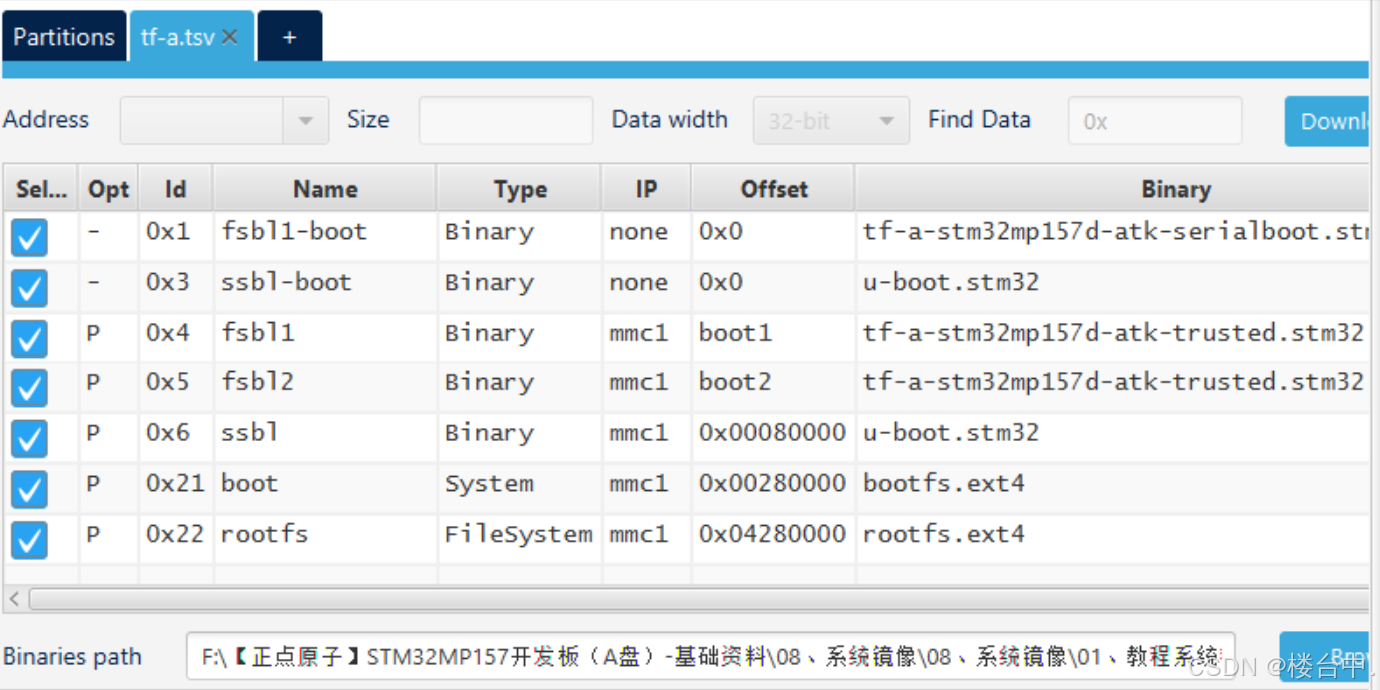Viewport: 1380px width, 690px height.
Task: Toggle checkbox for ssbl mmc1 row
Action: pyautogui.click(x=30, y=438)
